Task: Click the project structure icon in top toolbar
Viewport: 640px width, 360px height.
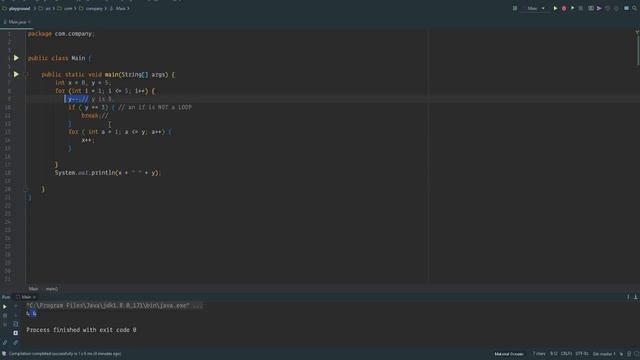Action: 590,8
